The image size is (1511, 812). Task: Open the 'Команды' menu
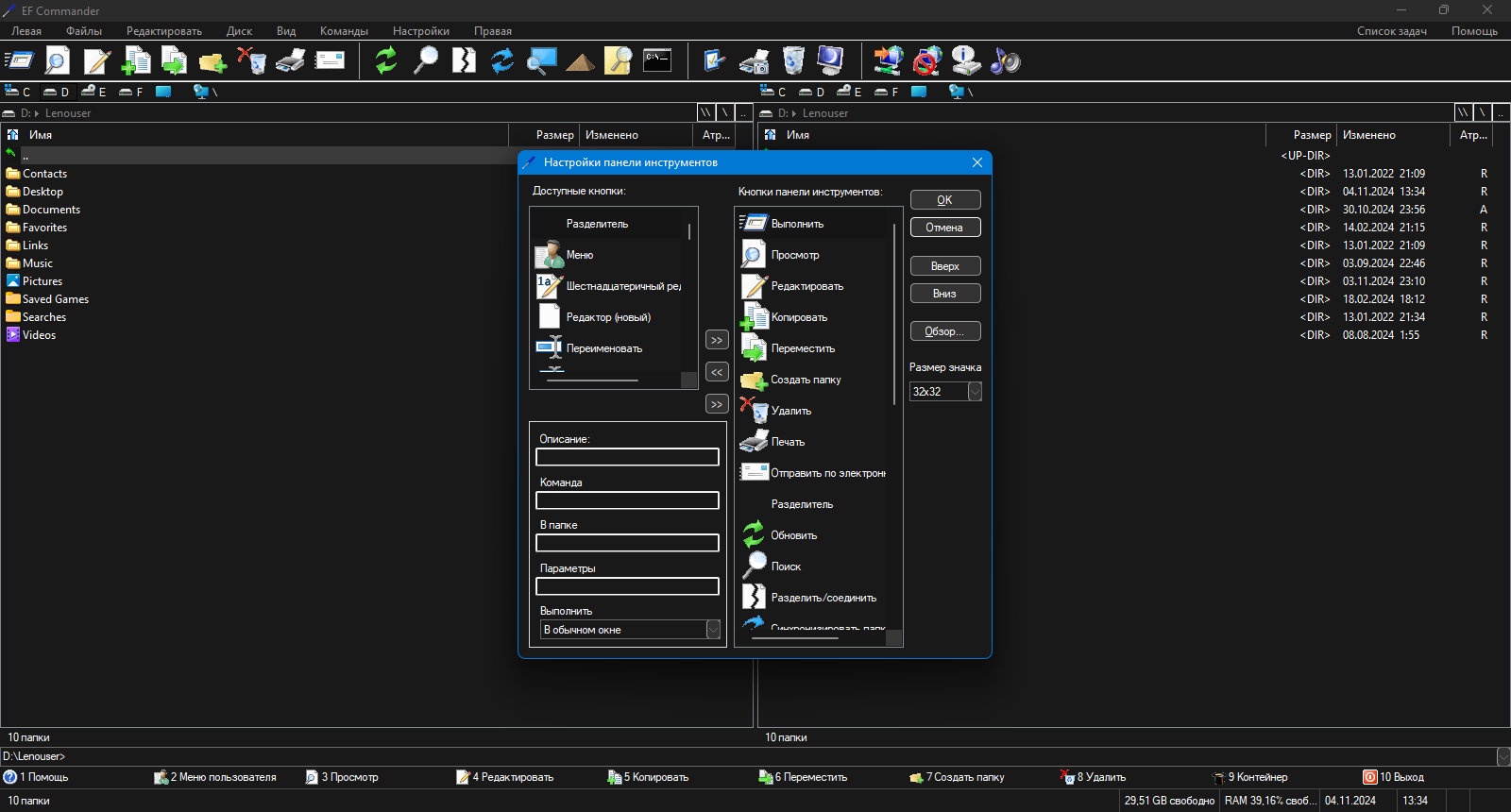point(344,31)
